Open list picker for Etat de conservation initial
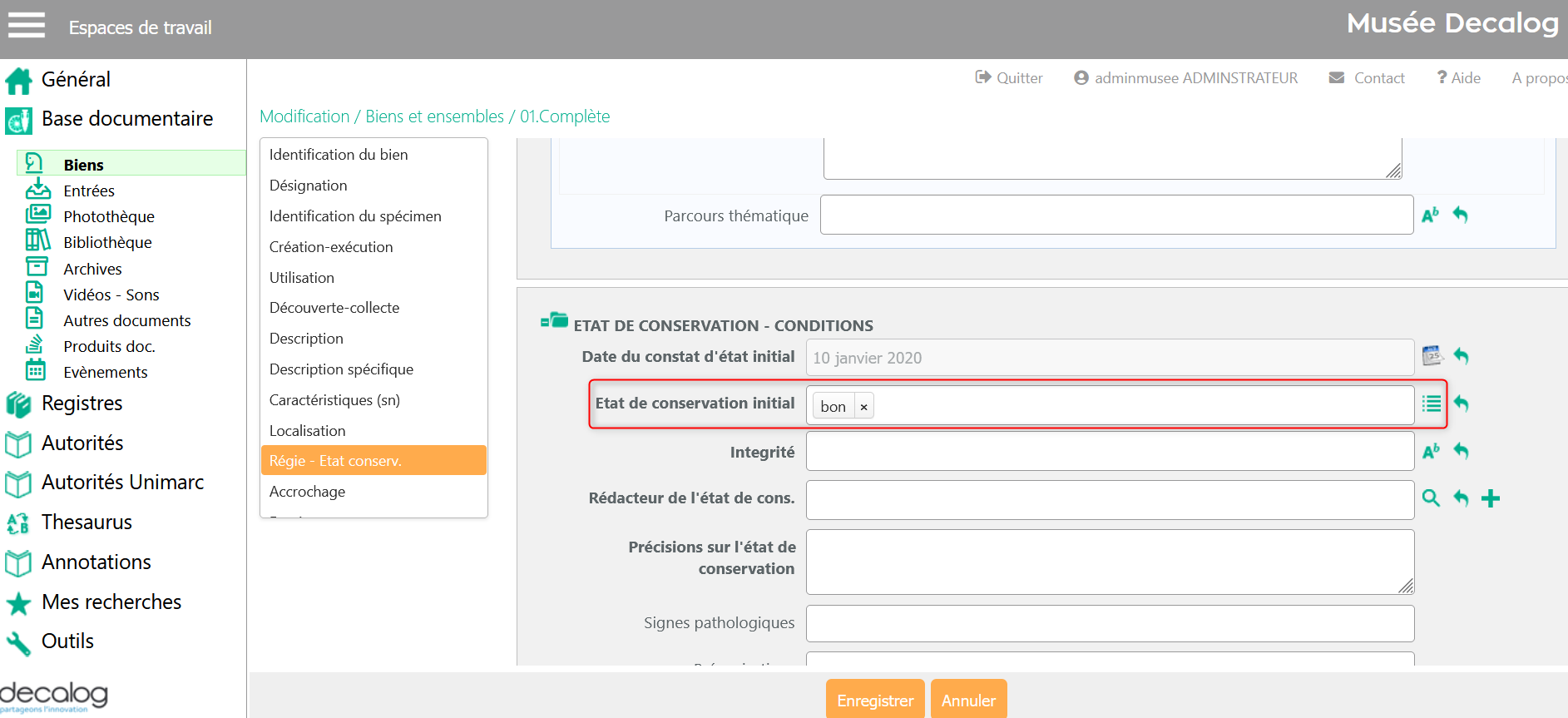The height and width of the screenshot is (718, 1568). 1432,404
